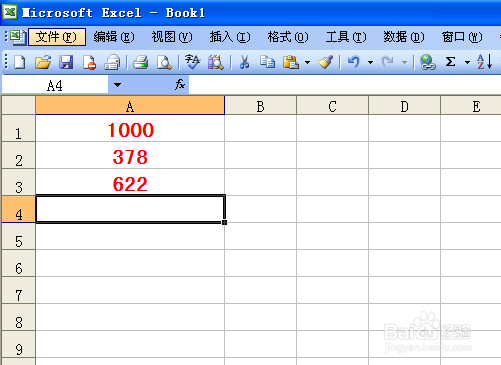501x365 pixels.
Task: Open the 格式(O) menu
Action: point(288,37)
